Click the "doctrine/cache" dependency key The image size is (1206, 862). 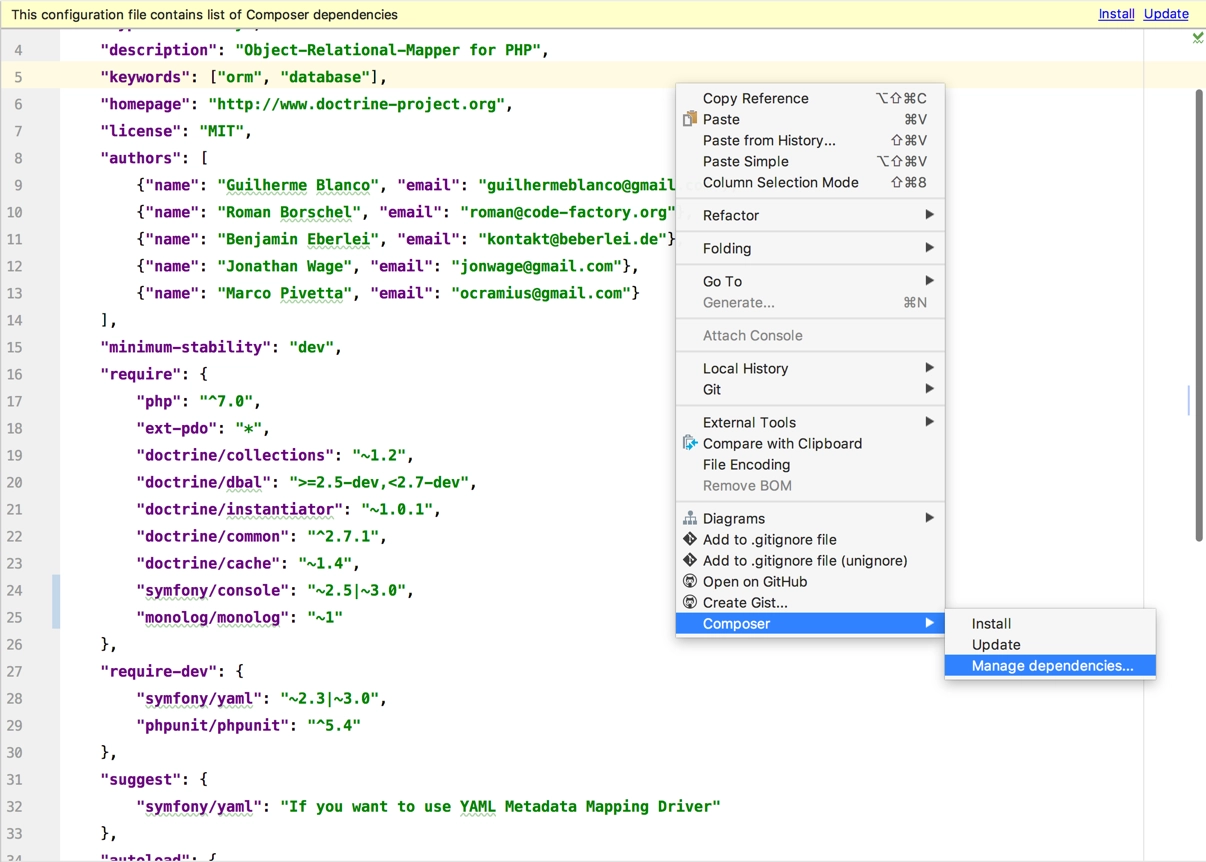click(x=209, y=563)
